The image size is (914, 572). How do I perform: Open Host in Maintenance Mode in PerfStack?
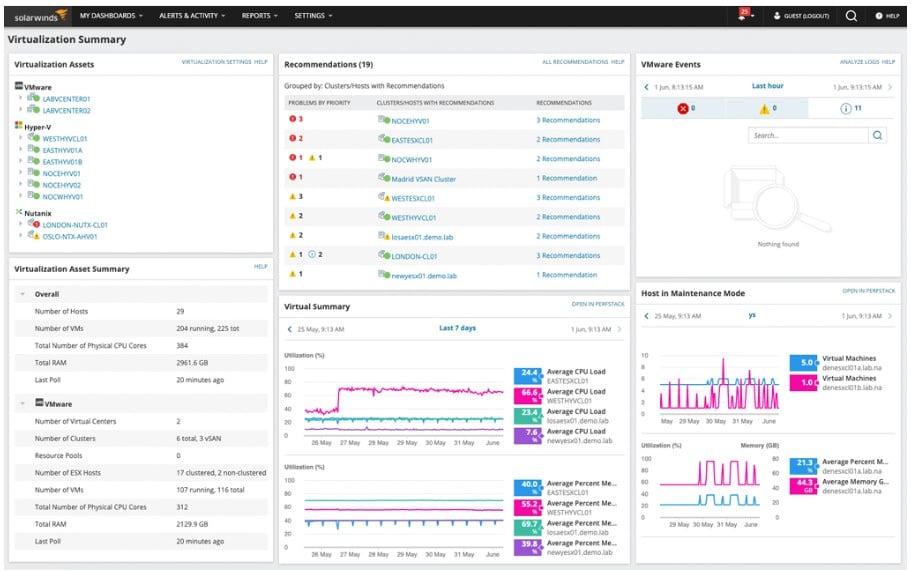tap(869, 291)
